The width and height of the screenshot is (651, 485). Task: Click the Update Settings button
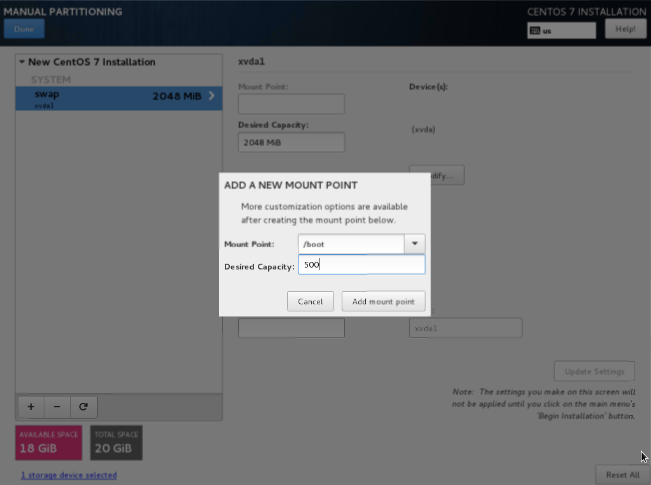pos(594,371)
